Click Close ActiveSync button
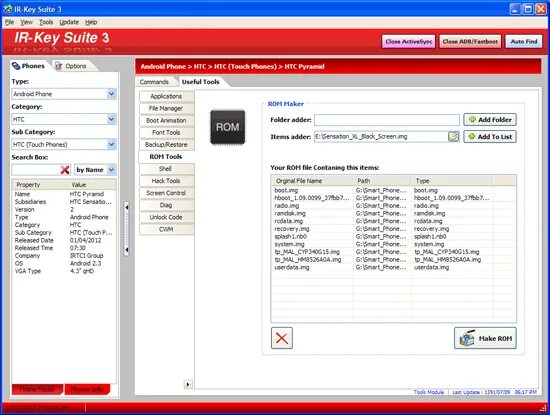550x415 pixels. [x=409, y=41]
